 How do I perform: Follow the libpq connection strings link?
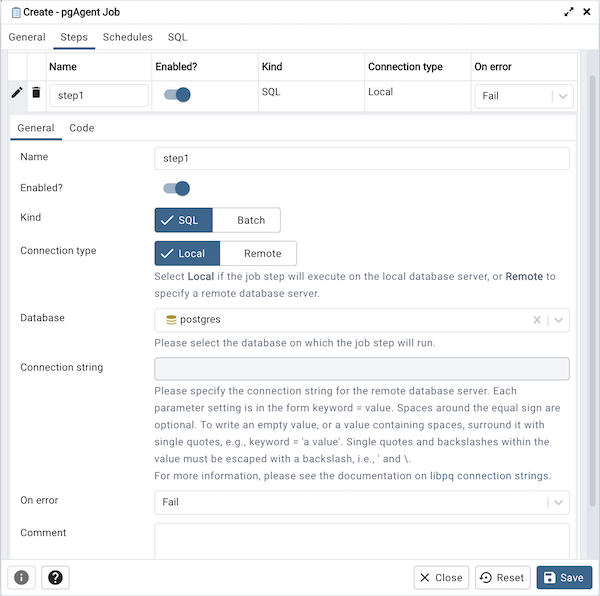coord(490,475)
